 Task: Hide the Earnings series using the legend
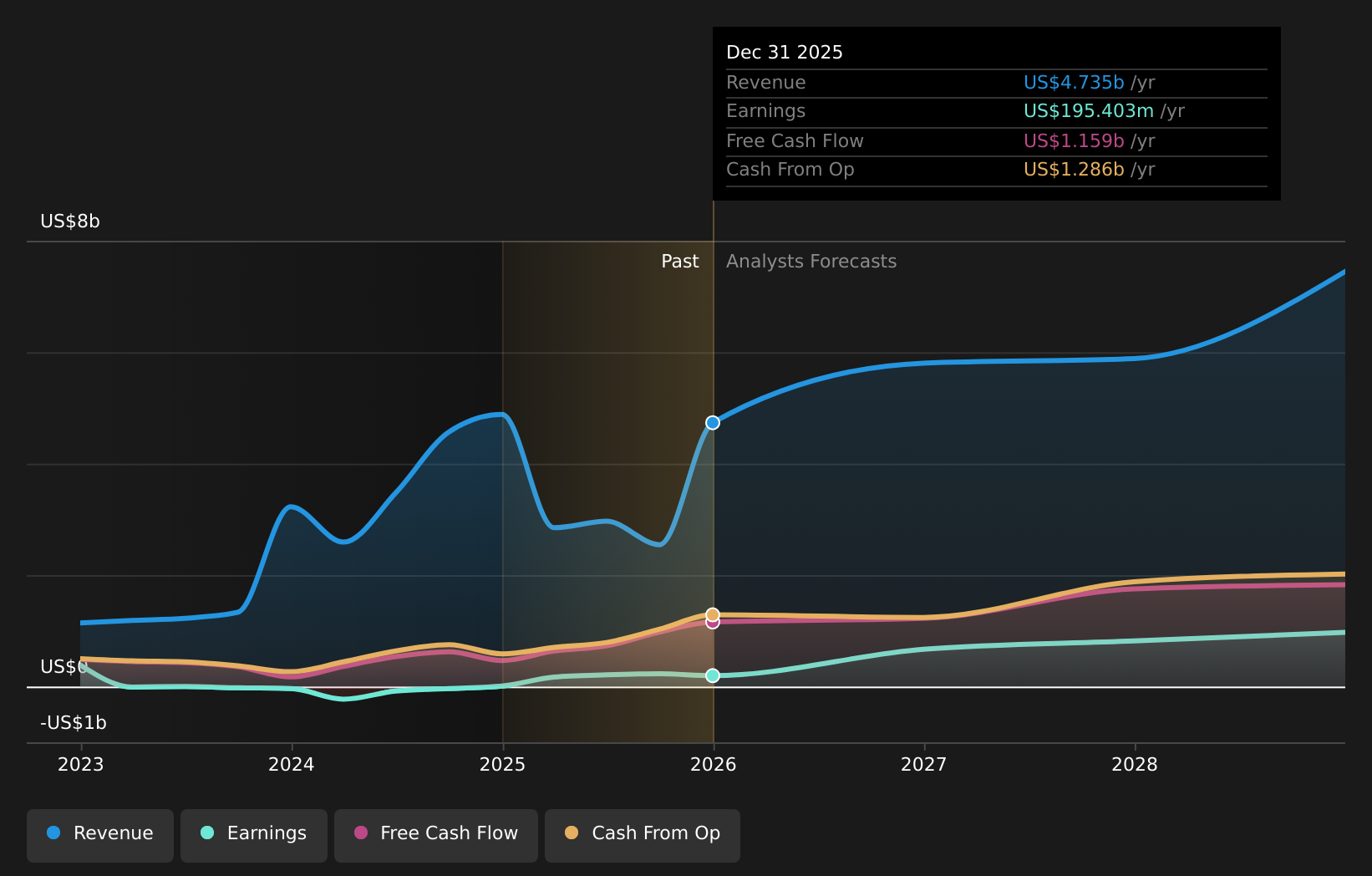click(253, 835)
